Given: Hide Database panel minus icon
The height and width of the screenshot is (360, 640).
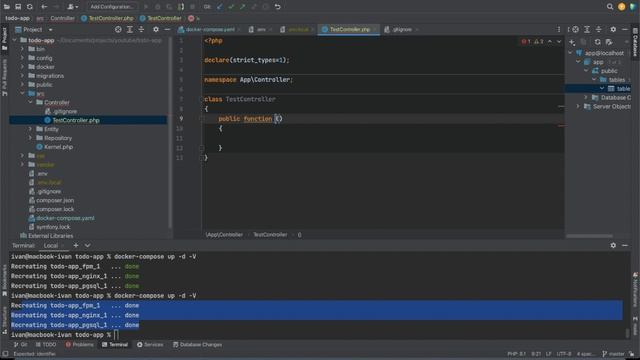Looking at the screenshot, I should click(x=625, y=29).
